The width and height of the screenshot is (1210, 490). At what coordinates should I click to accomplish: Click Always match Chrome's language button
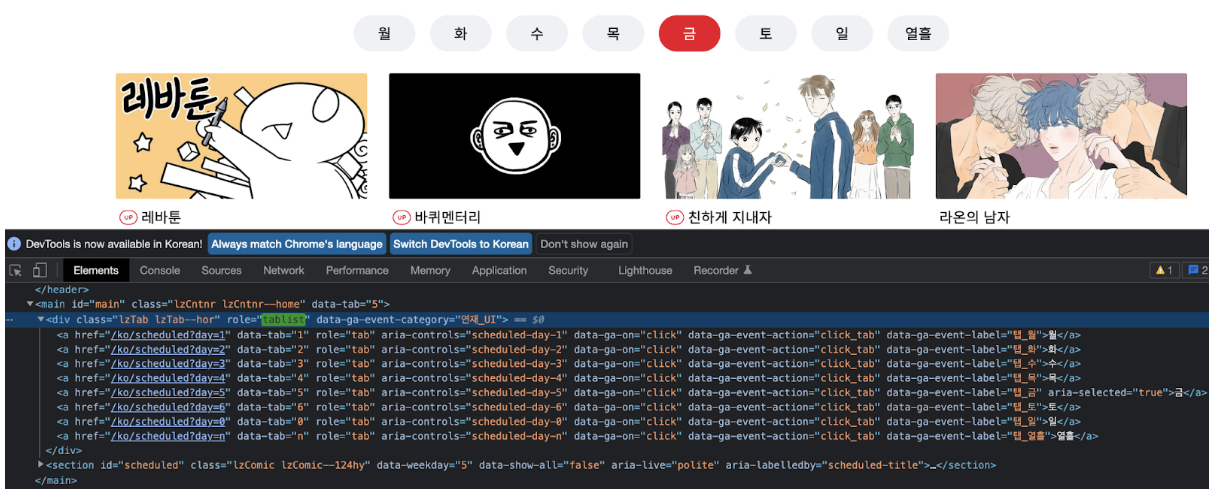(x=297, y=244)
